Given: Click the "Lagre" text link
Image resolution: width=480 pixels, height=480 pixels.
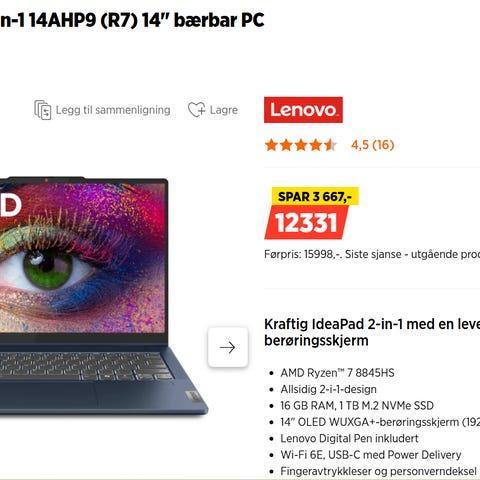Looking at the screenshot, I should pyautogui.click(x=224, y=110).
